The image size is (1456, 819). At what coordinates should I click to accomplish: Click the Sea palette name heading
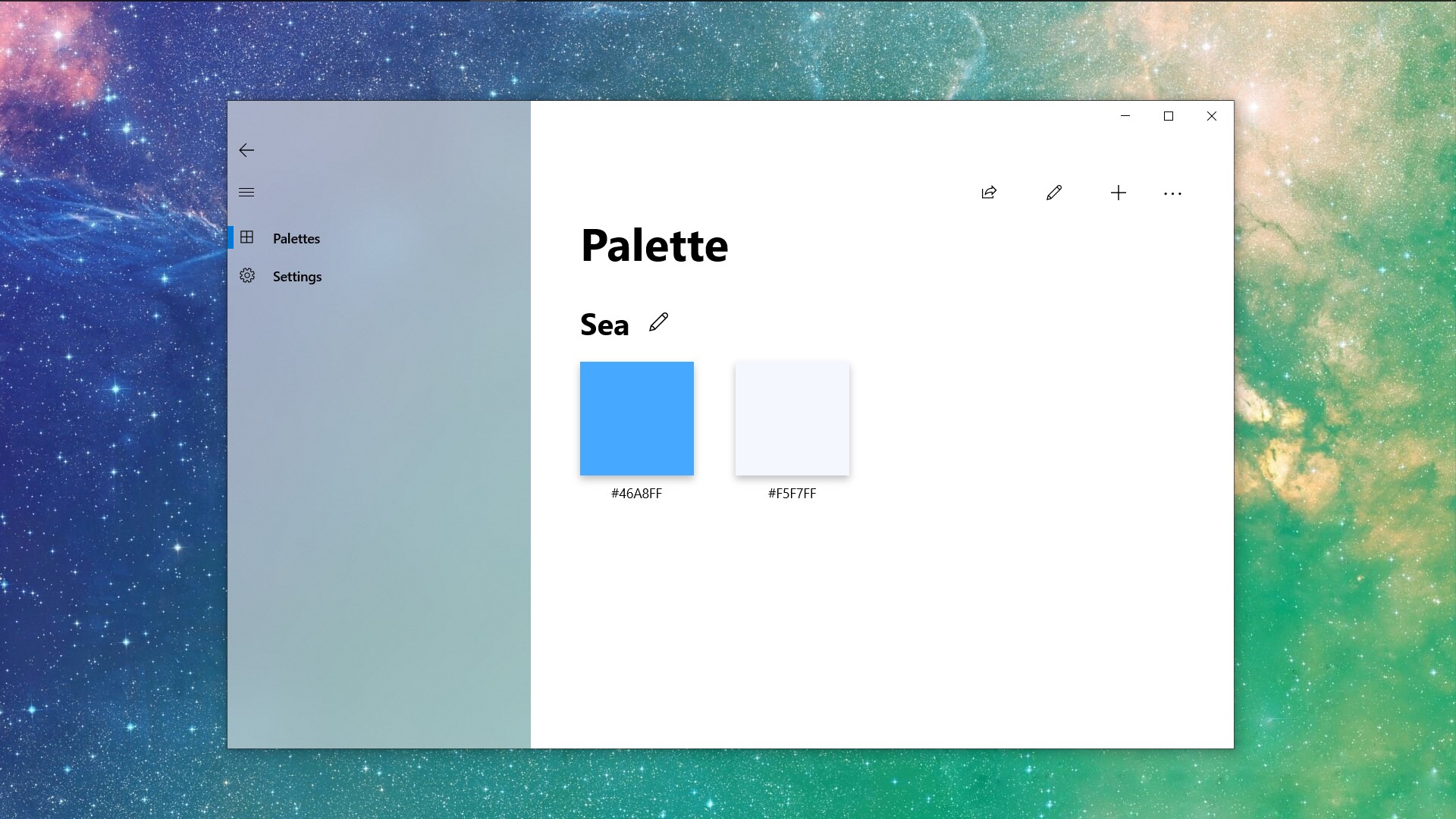[604, 325]
